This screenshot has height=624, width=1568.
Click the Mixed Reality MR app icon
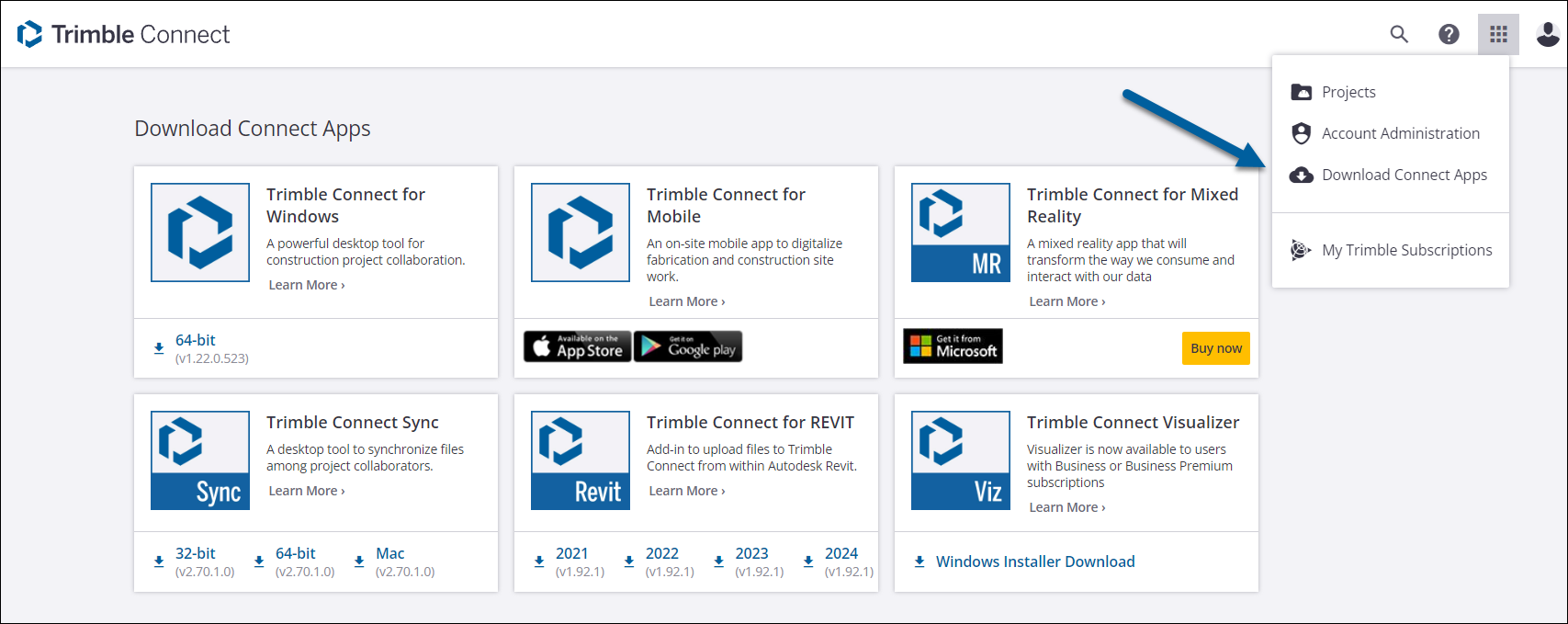tap(961, 233)
